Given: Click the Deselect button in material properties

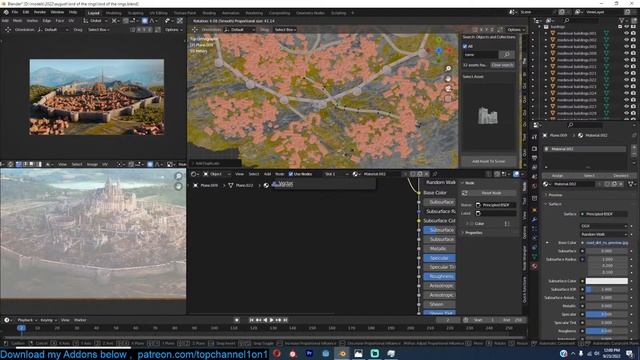Looking at the screenshot, I should 621,176.
